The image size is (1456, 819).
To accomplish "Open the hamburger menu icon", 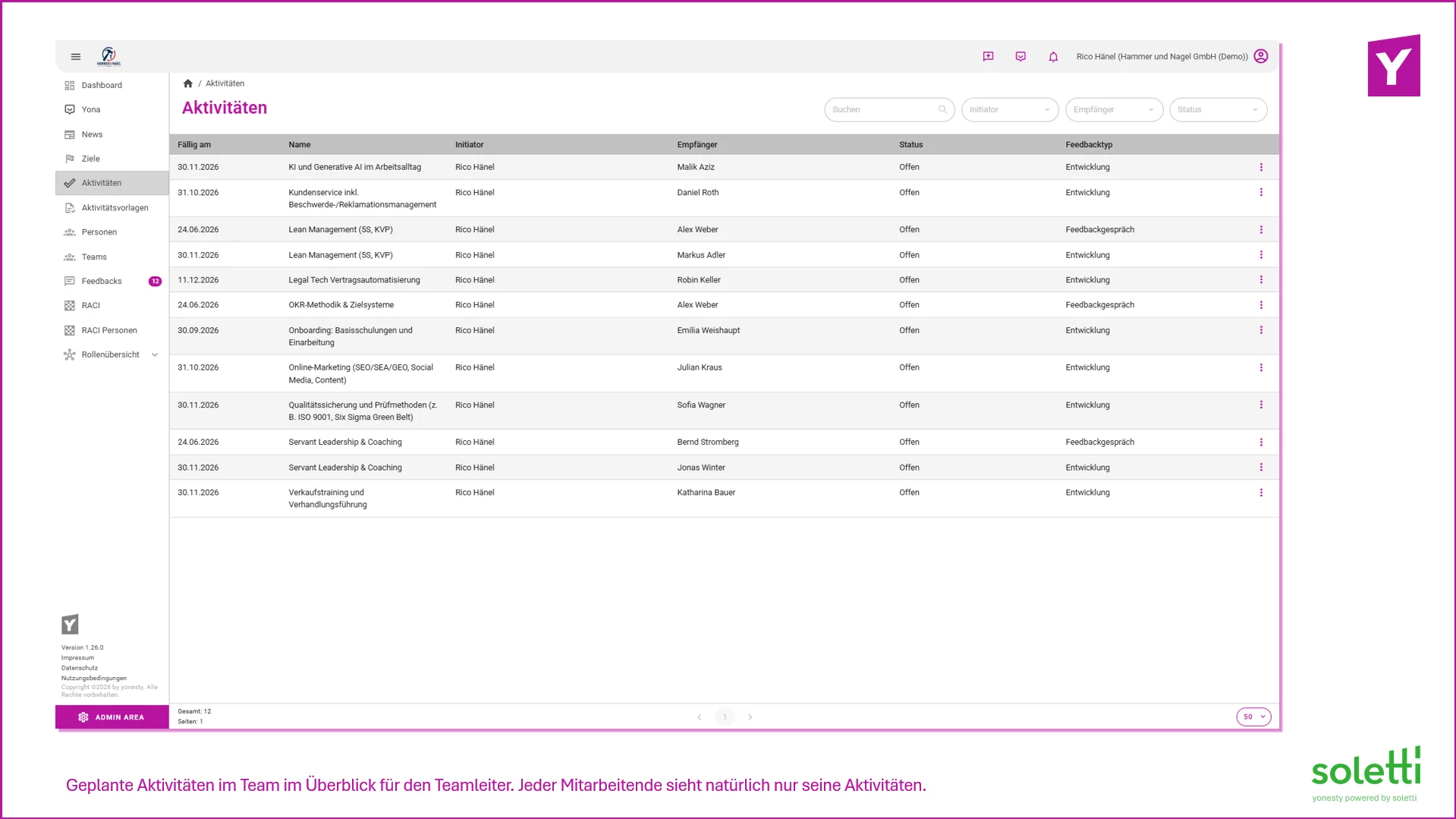I will tap(76, 57).
